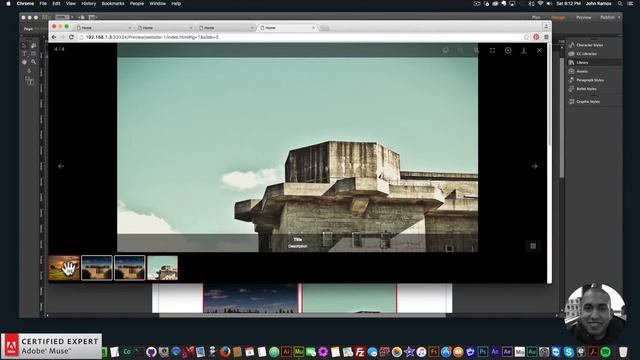Open the File menu
This screenshot has height=360, width=640.
43,3
